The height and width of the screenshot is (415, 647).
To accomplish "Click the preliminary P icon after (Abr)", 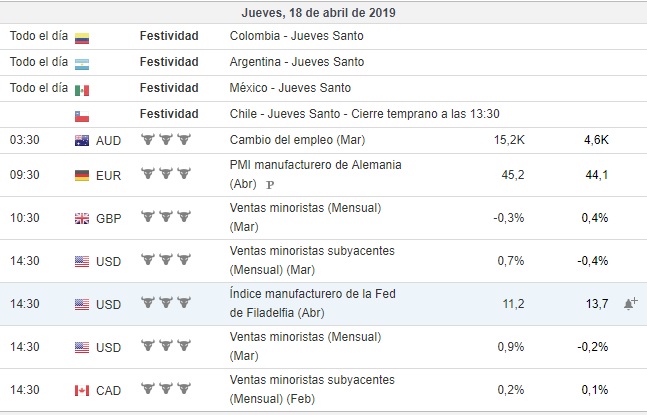I will [x=270, y=185].
